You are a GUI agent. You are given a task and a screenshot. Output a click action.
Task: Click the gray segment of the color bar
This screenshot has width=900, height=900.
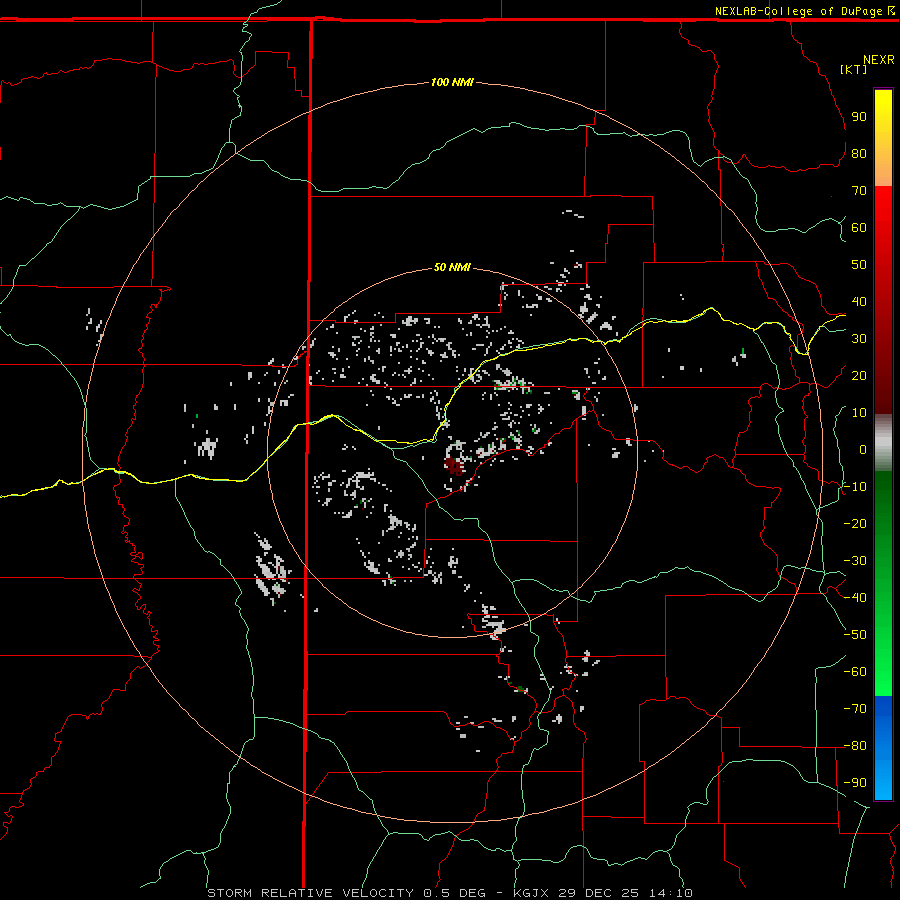(x=883, y=443)
